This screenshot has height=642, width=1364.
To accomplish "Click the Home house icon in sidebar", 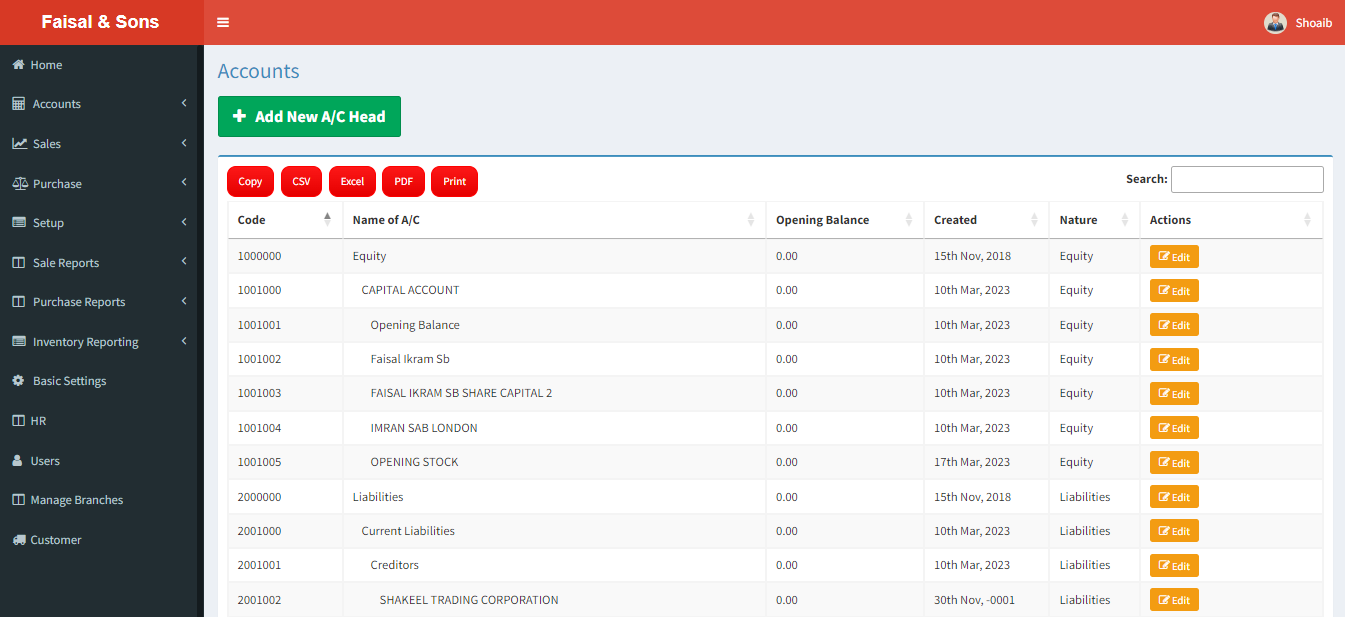I will (18, 65).
